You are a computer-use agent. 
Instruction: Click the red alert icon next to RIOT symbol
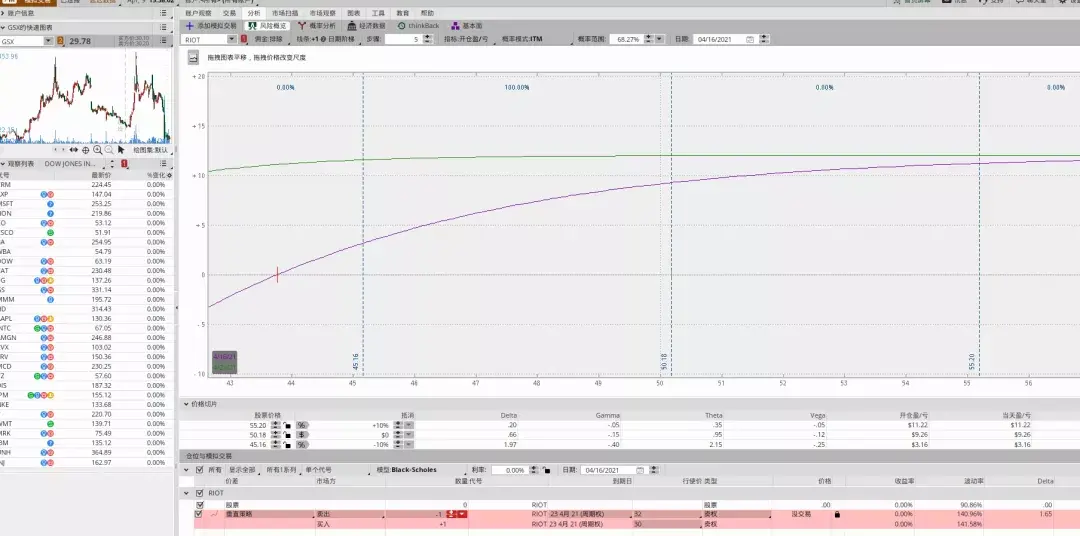(x=243, y=39)
